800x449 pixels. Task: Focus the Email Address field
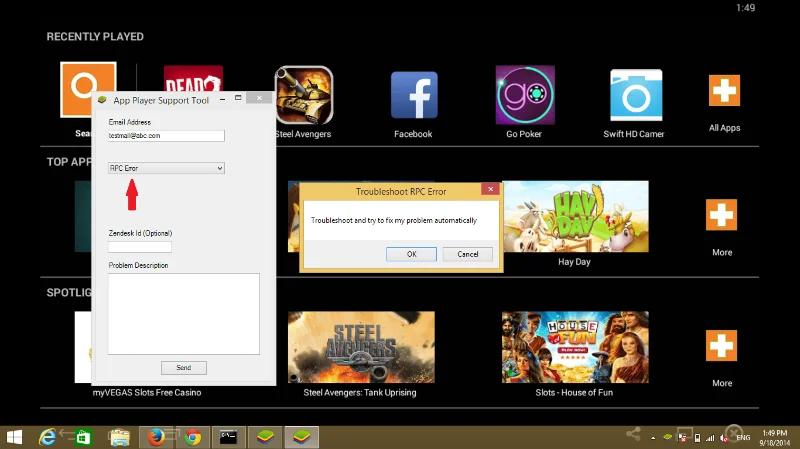[x=166, y=136]
